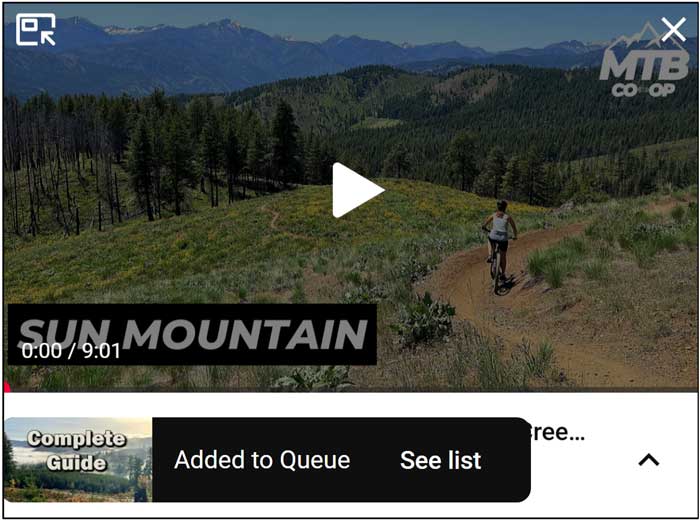Click the word MOUNTAIN in the video overlay
This screenshot has width=700, height=521.
pos(245,334)
